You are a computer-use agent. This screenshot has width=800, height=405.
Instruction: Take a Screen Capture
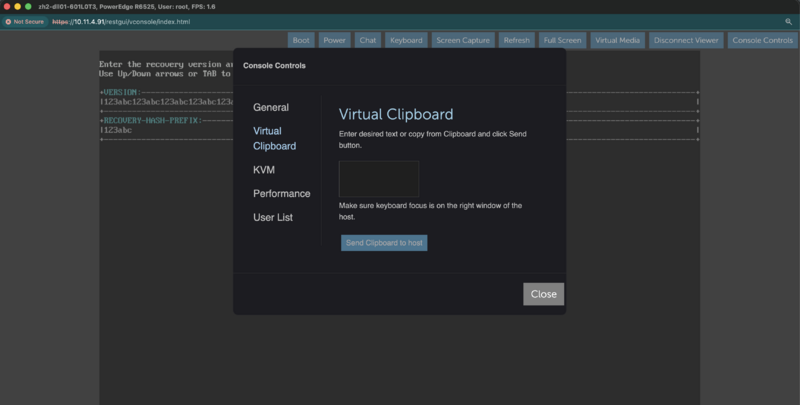click(463, 41)
